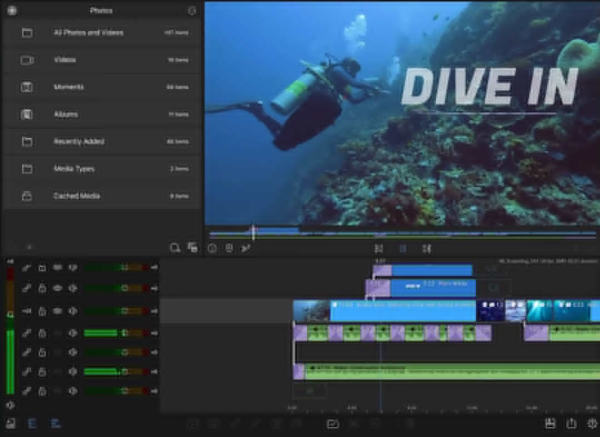
Task: Click the multi-select icon next to search
Action: tap(193, 248)
